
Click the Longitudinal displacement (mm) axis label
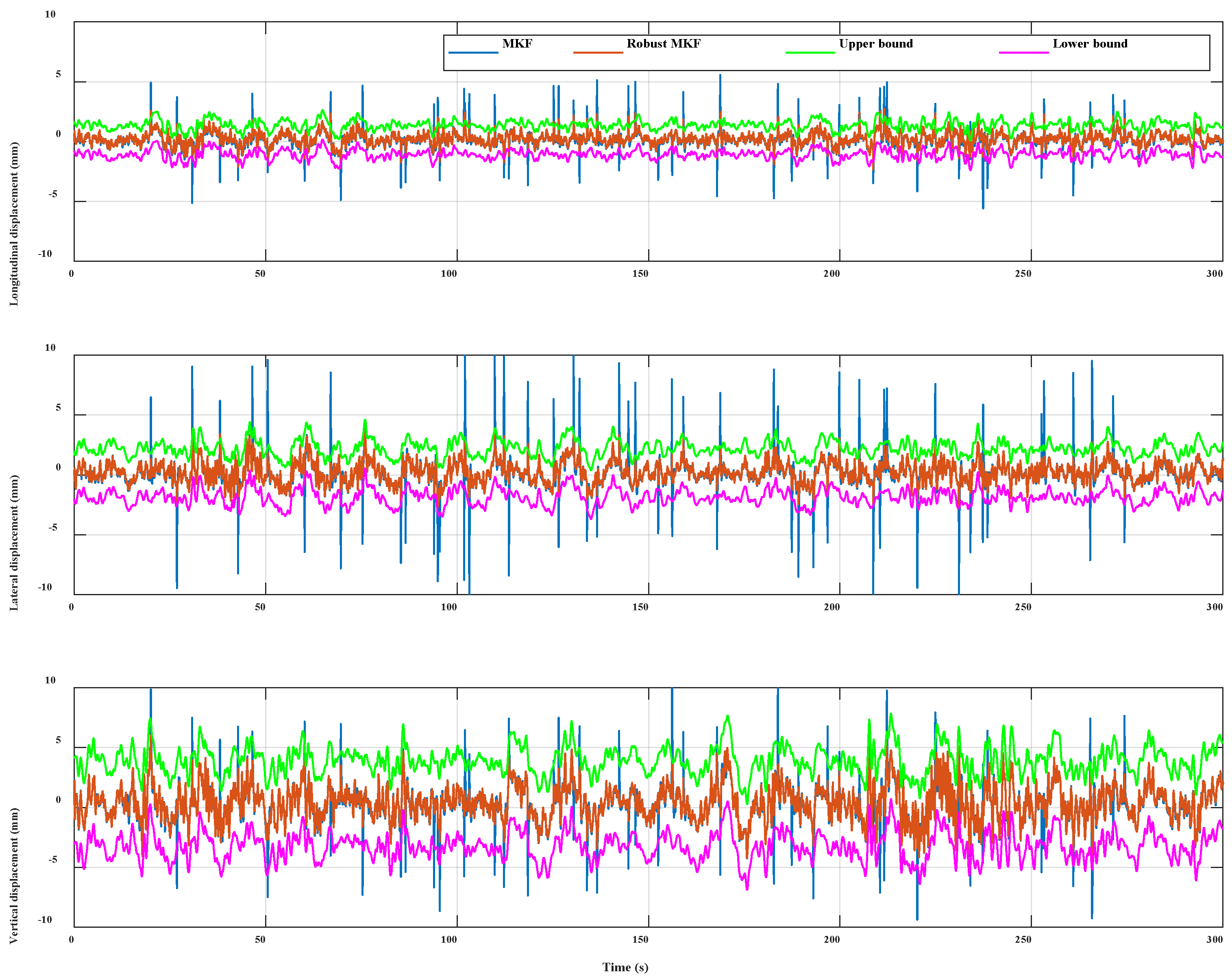tap(14, 224)
